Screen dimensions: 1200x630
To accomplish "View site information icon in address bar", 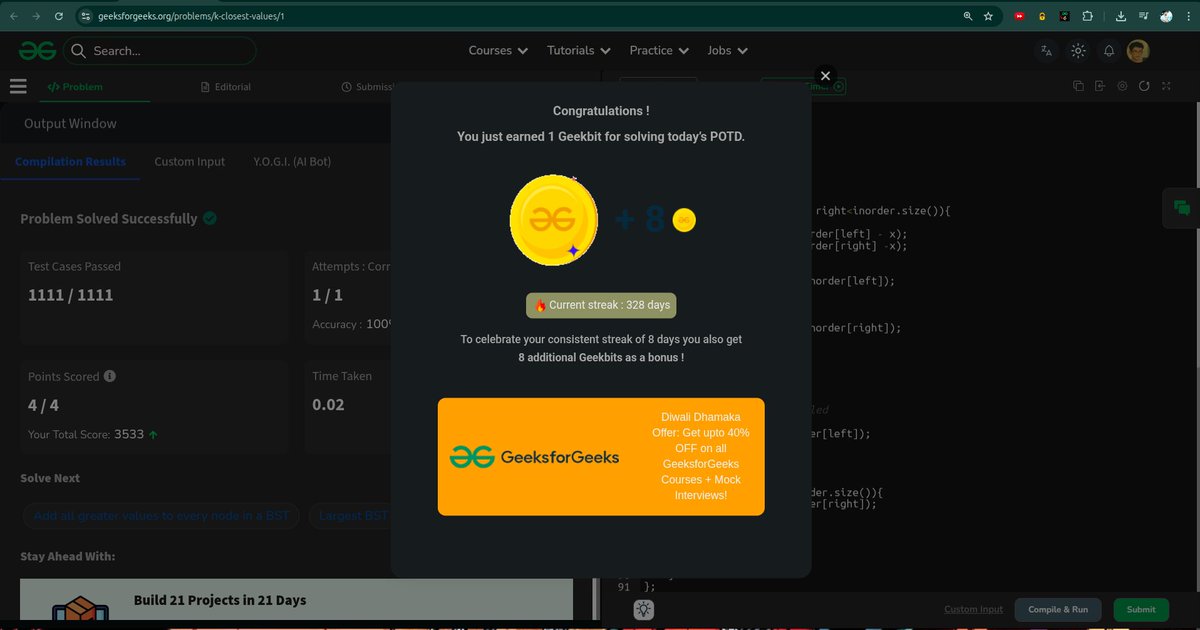I will [85, 16].
